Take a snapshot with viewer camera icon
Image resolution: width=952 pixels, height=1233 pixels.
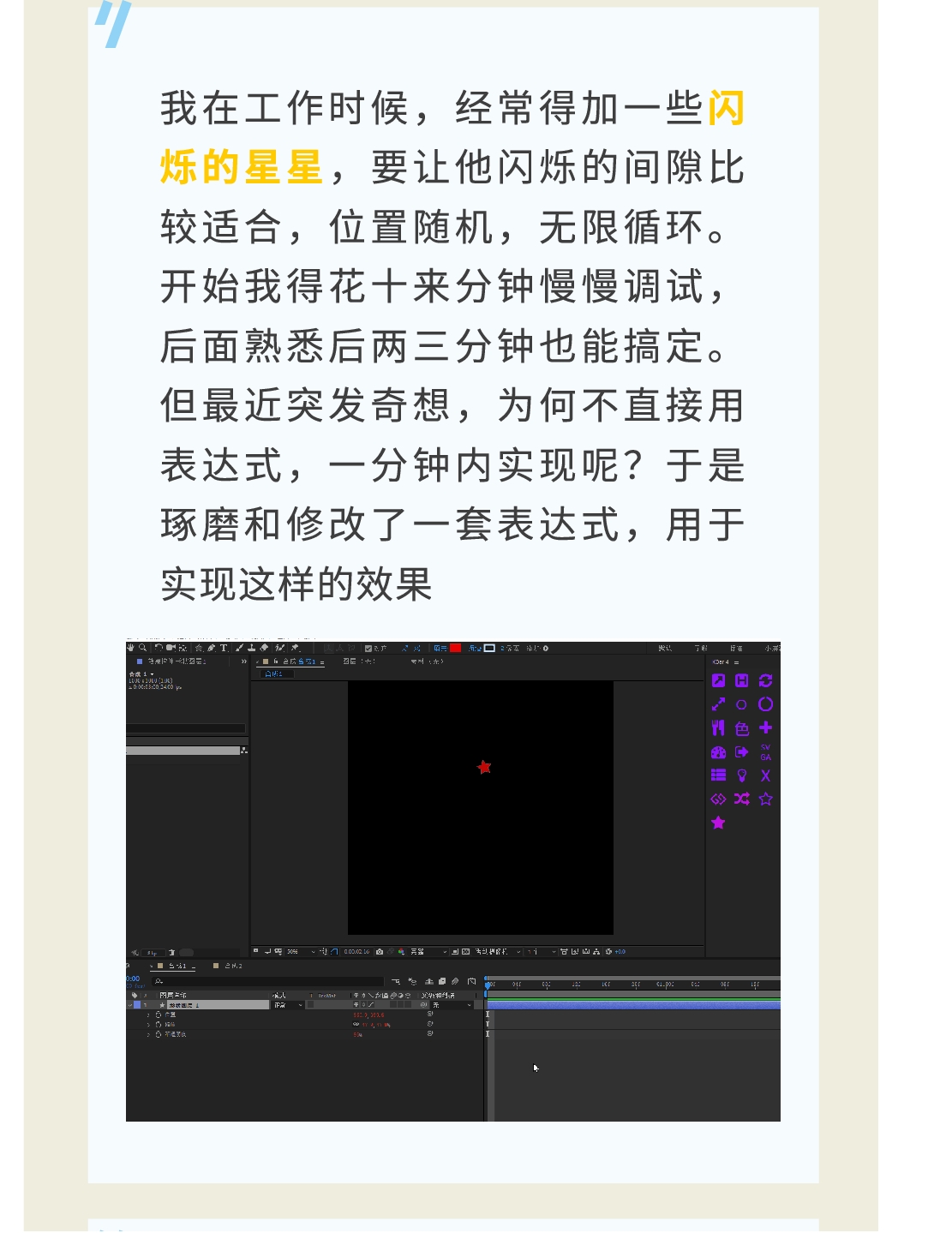pyautogui.click(x=380, y=952)
